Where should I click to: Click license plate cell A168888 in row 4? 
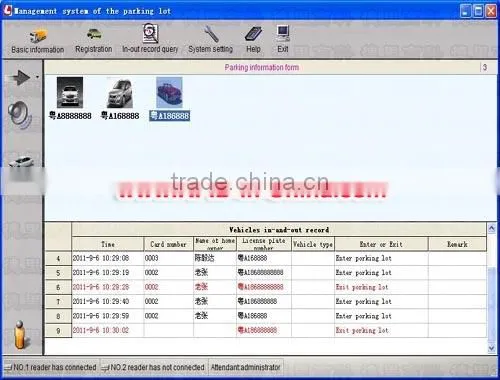click(264, 258)
